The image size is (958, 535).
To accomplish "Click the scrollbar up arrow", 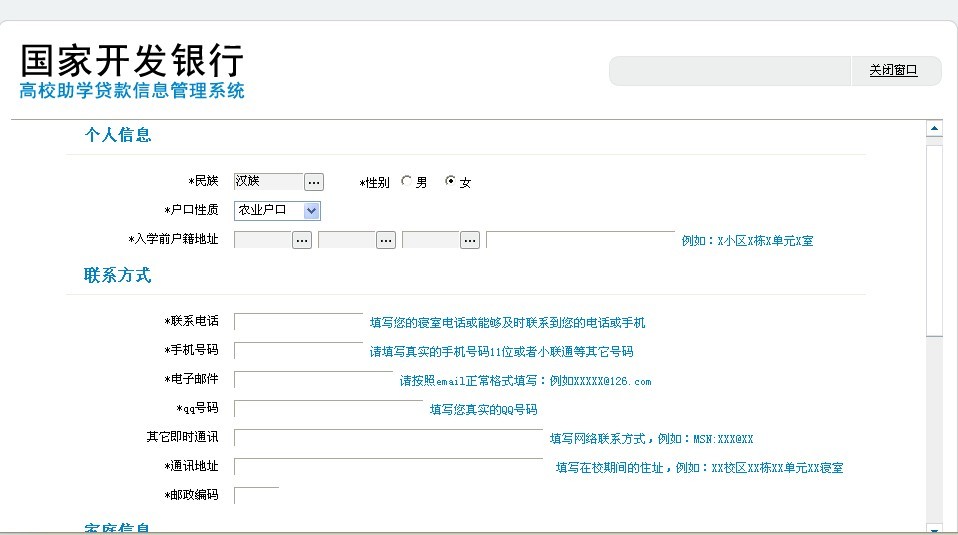I will tap(934, 128).
